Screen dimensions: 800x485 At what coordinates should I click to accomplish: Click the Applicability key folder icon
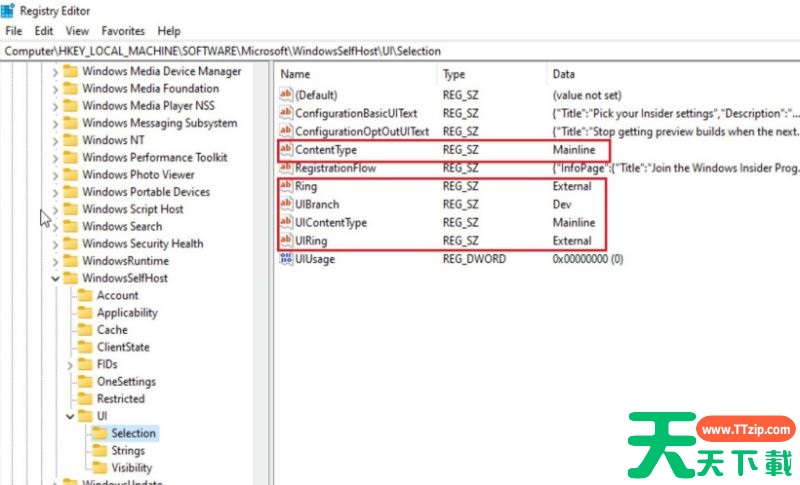tap(85, 313)
